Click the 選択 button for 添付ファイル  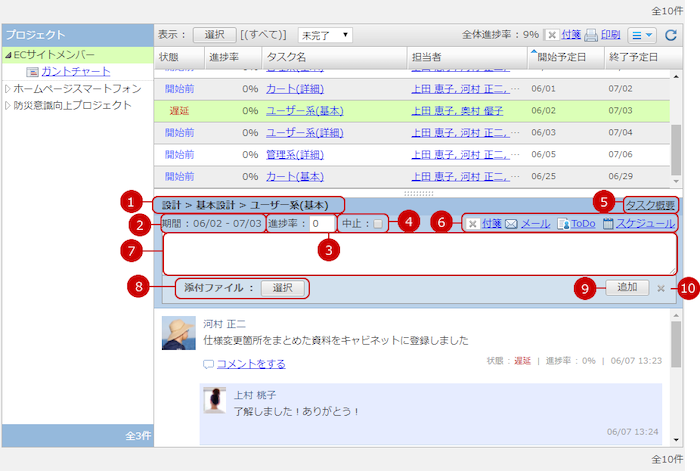tap(282, 288)
